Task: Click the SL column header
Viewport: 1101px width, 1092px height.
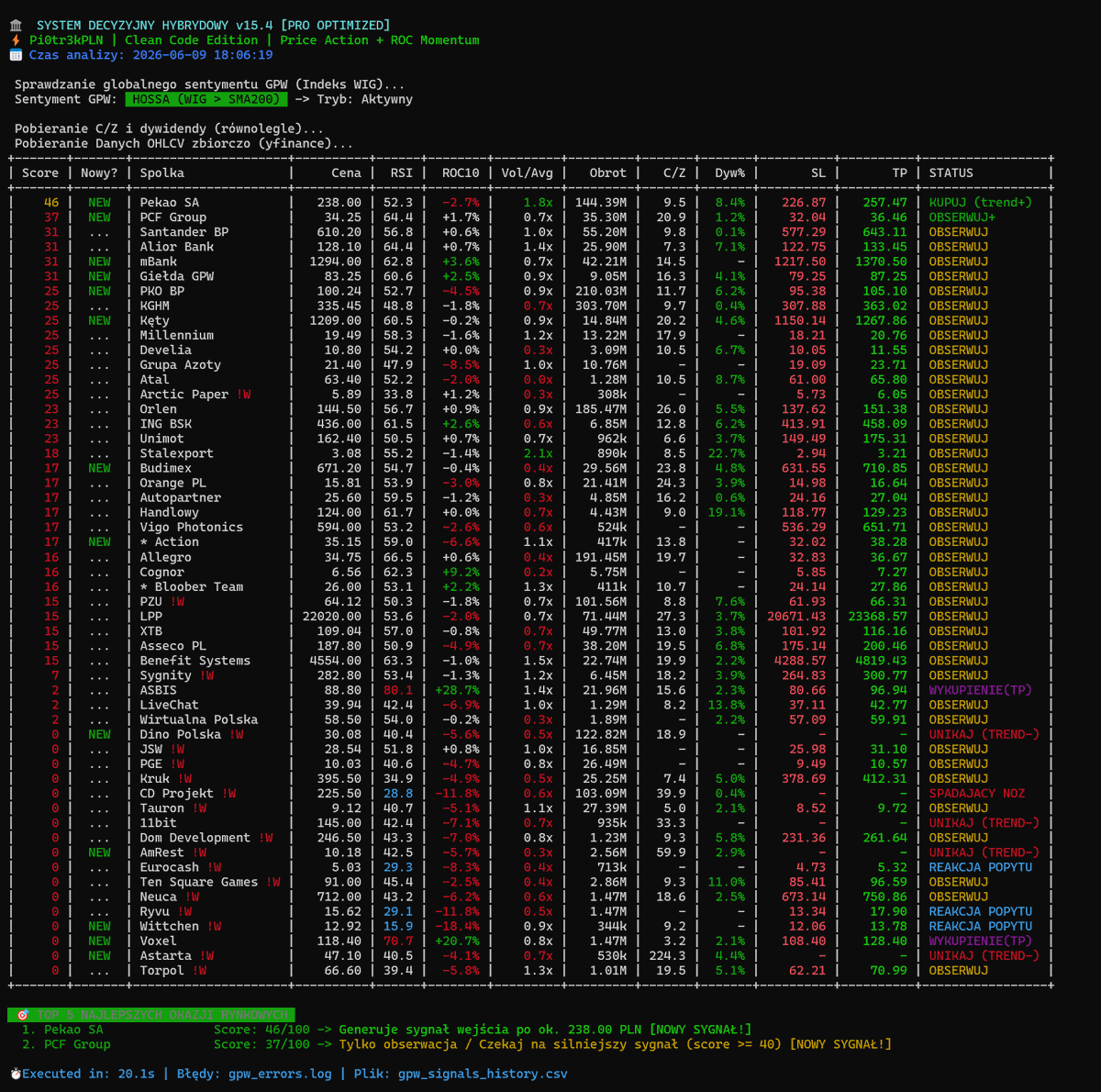Action: tap(818, 173)
